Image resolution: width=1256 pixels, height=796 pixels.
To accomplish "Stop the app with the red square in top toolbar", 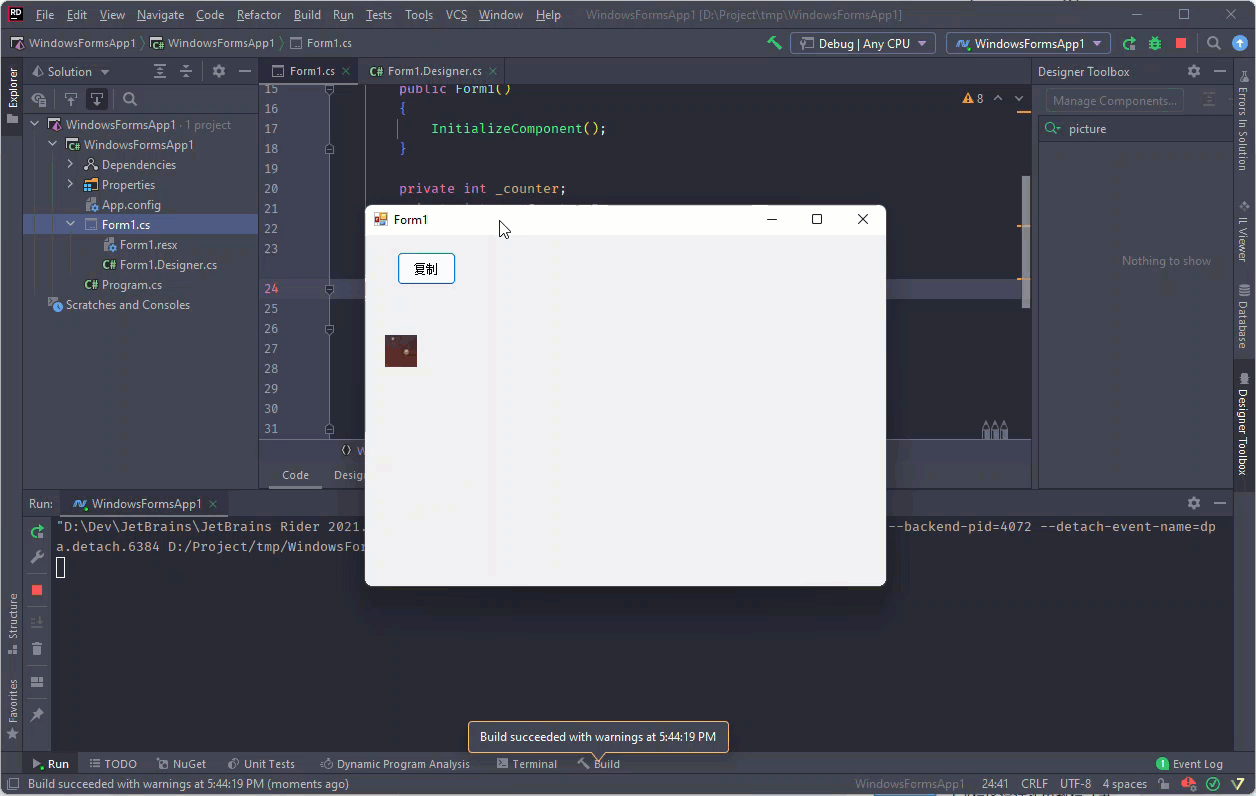I will pyautogui.click(x=1181, y=43).
